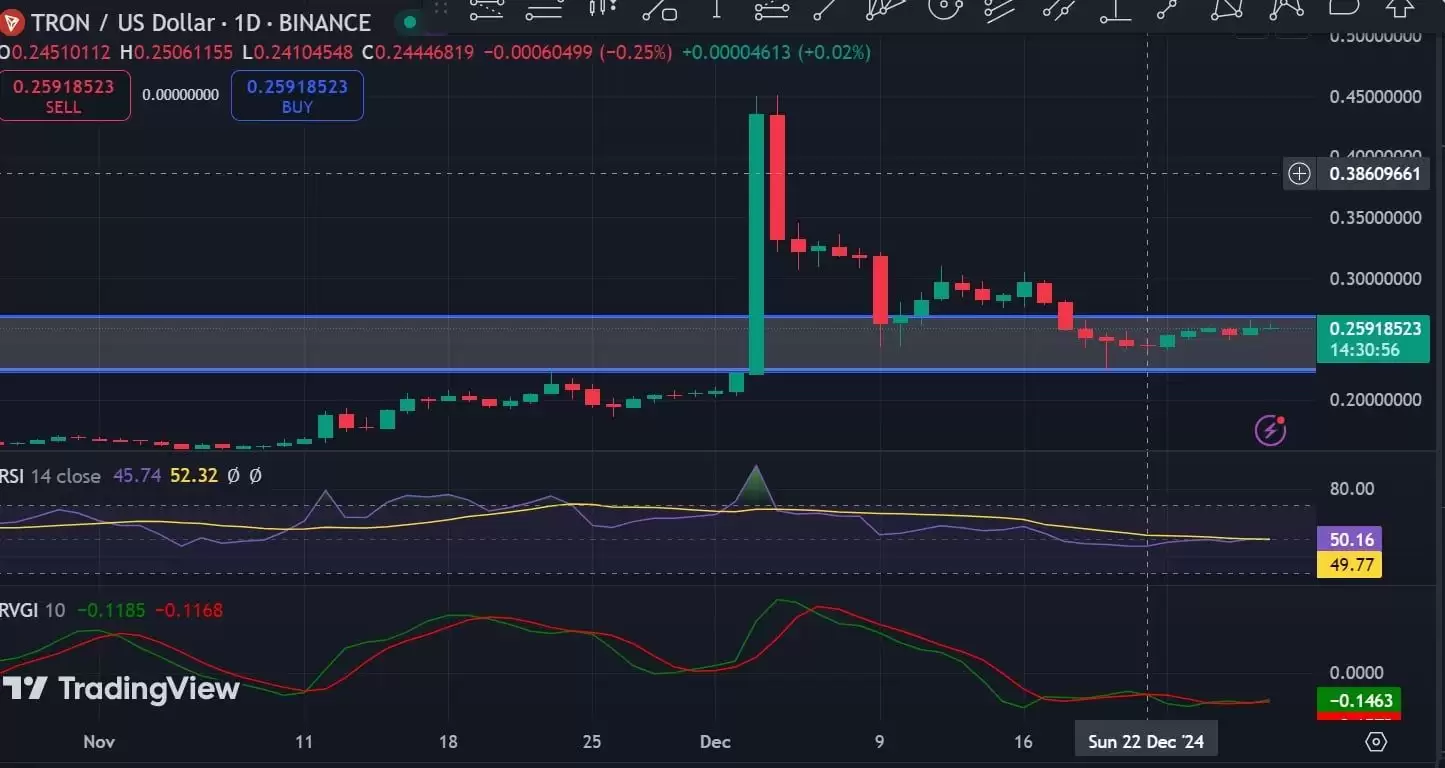Click the purple 50.16 RSI value label
Viewport: 1445px width, 768px height.
[1349, 539]
